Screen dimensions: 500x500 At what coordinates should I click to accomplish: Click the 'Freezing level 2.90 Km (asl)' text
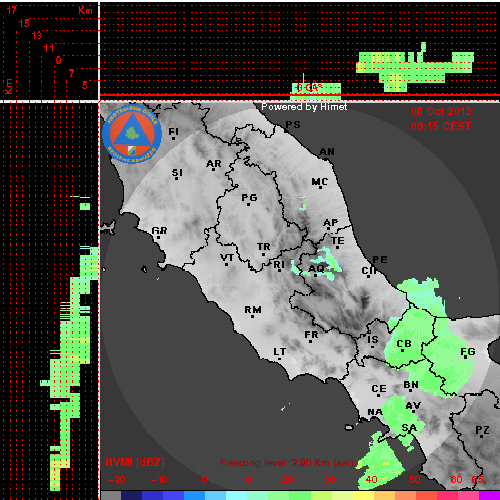[287, 463]
